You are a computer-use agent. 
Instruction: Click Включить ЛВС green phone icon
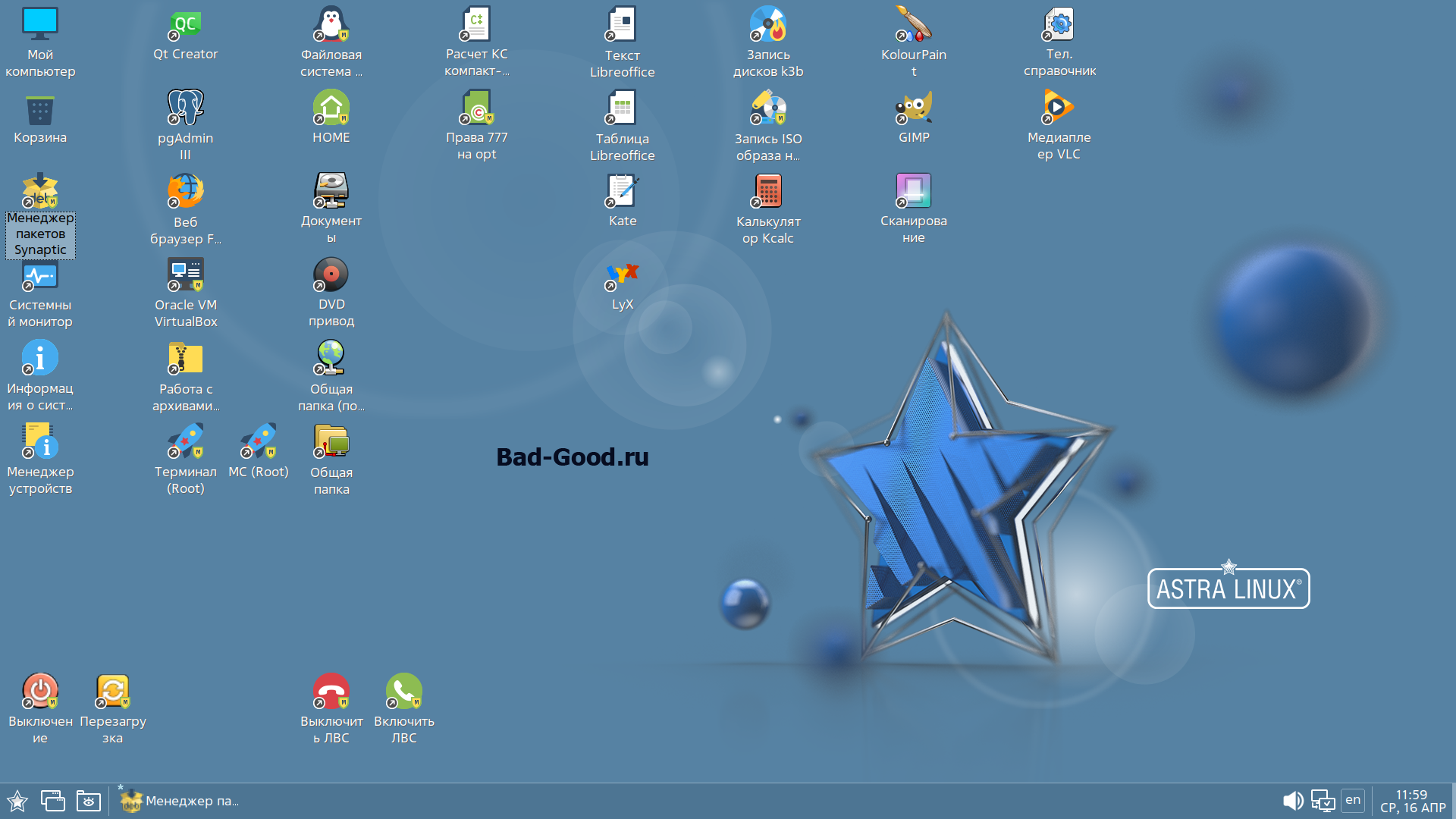404,692
